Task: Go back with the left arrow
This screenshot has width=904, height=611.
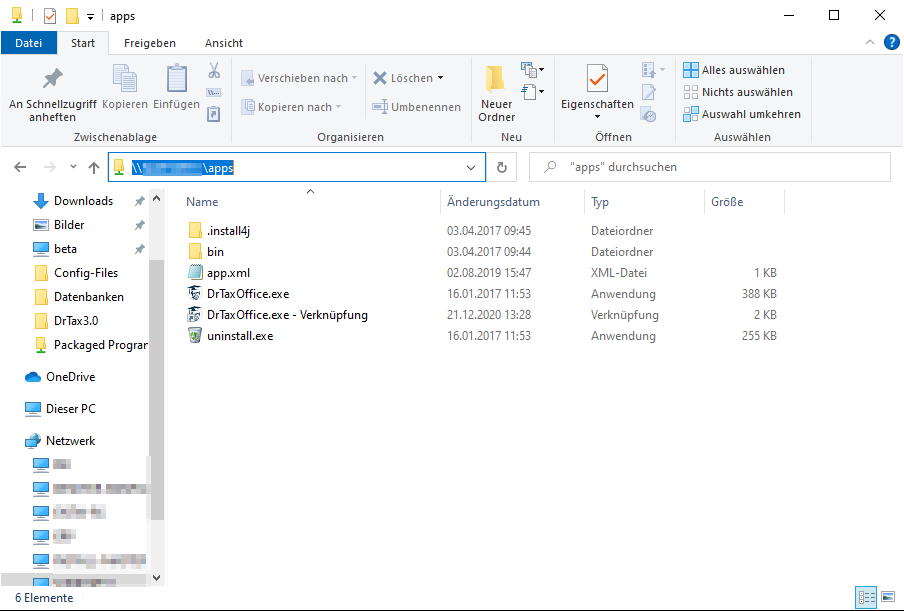Action: coord(20,167)
